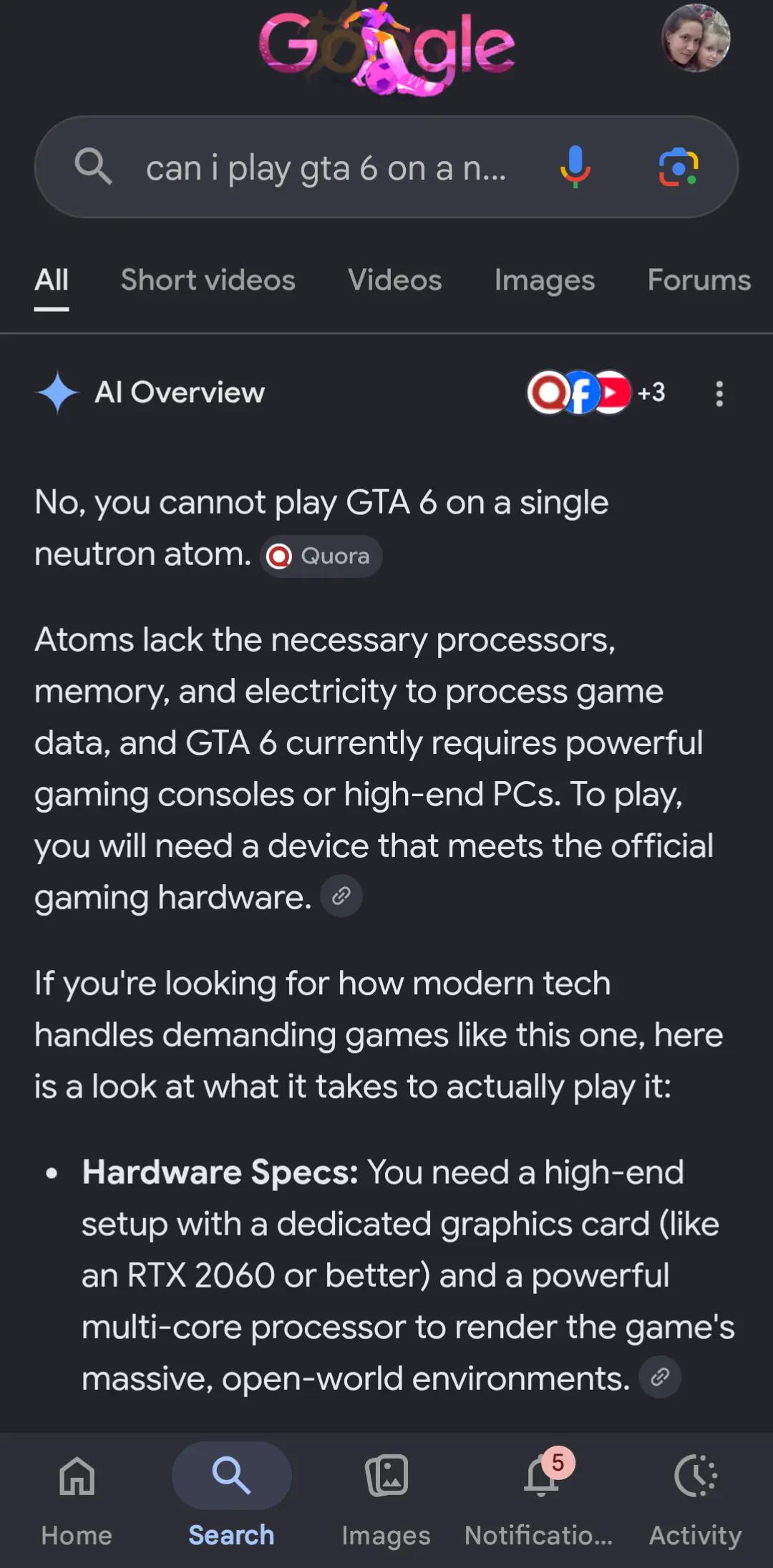Tap the Google doodle logo
The image size is (773, 1568).
pyautogui.click(x=386, y=48)
